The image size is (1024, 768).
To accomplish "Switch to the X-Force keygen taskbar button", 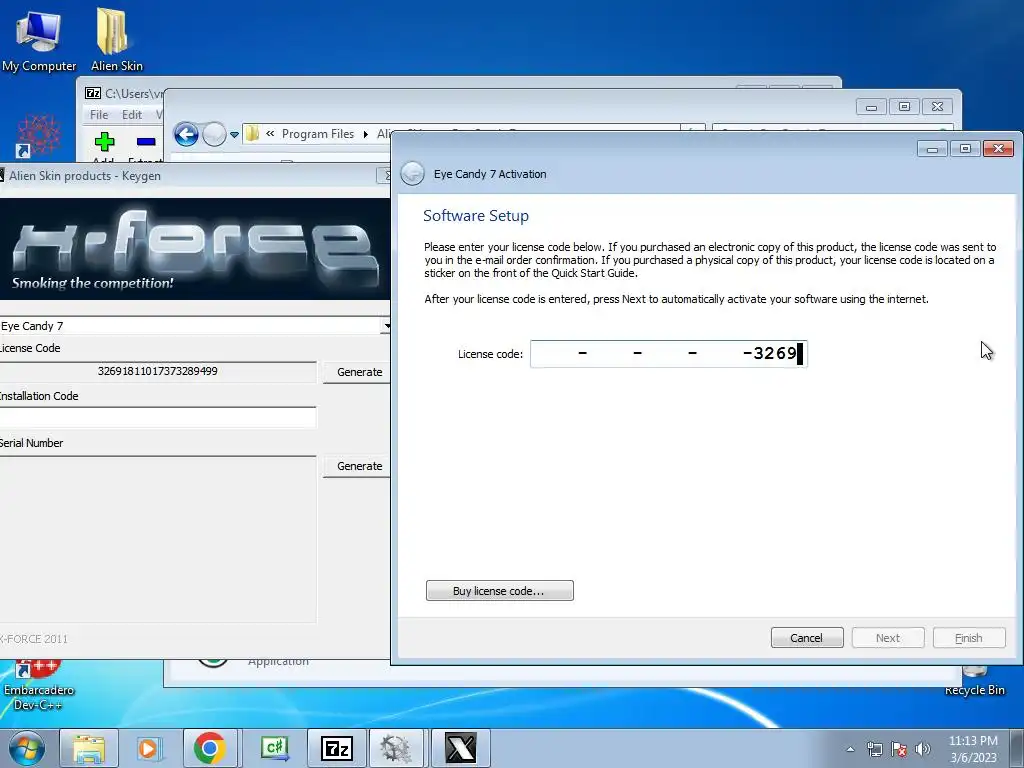I will tap(460, 748).
